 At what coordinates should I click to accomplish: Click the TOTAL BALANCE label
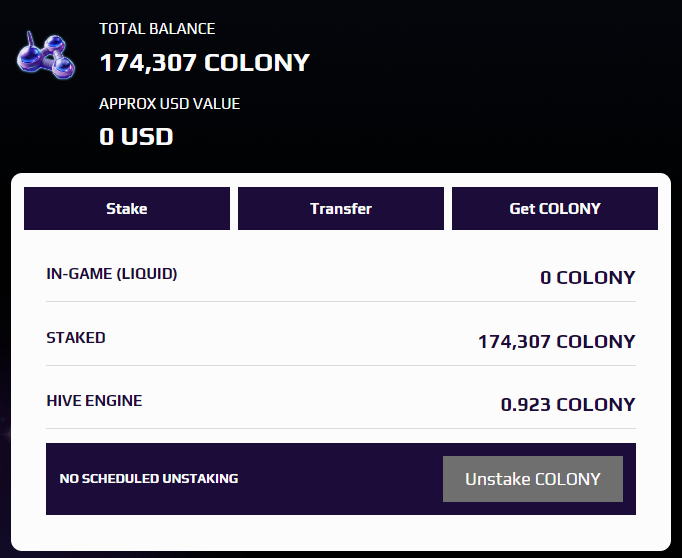tap(157, 29)
